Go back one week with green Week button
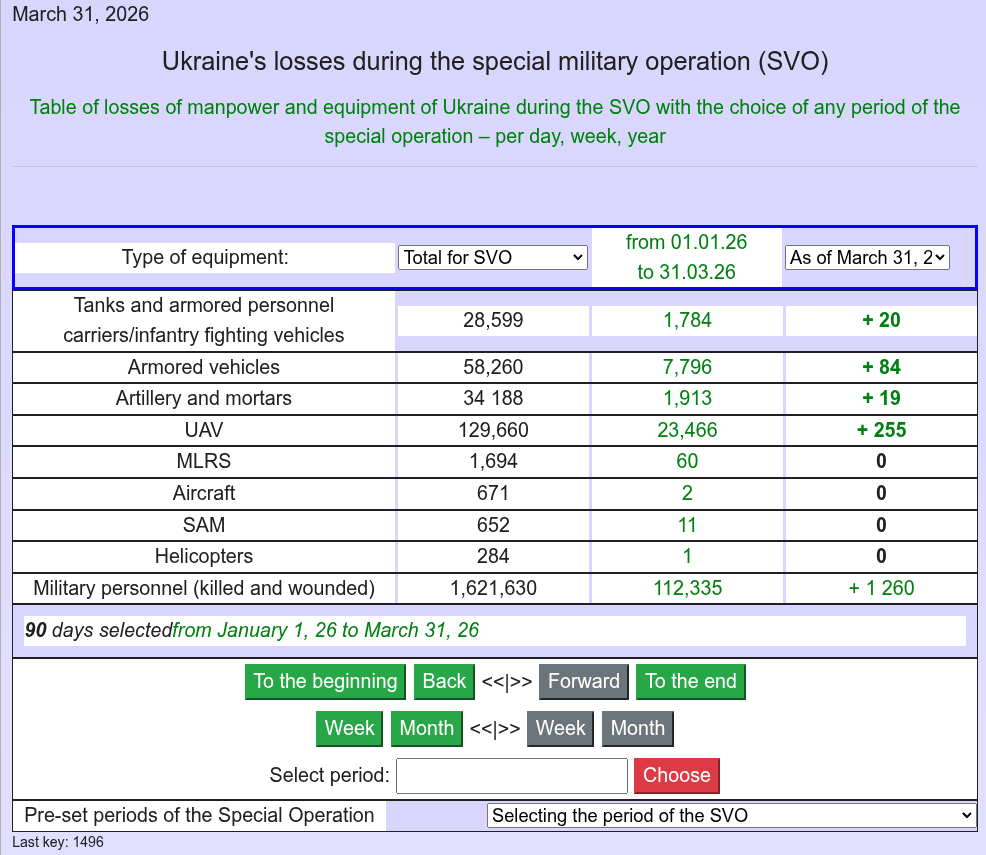Viewport: 986px width, 855px height. click(349, 729)
